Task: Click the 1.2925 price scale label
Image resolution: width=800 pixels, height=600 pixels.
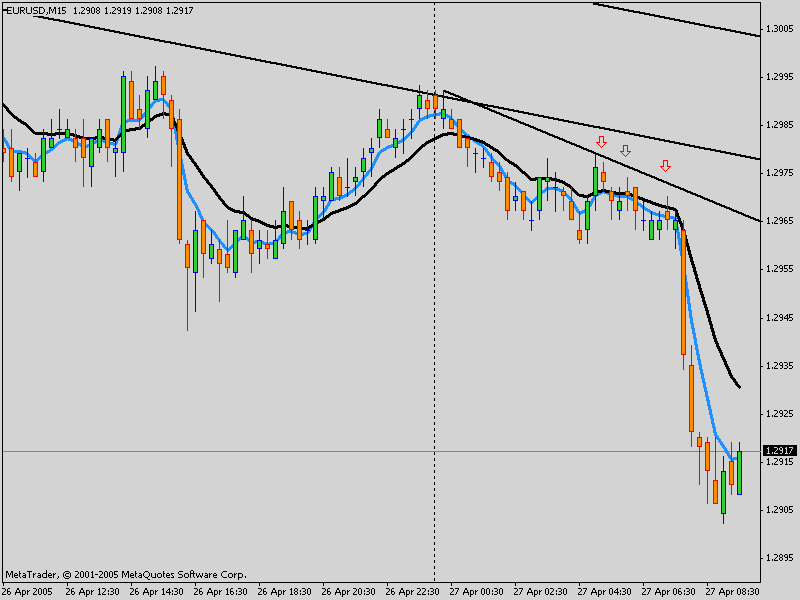Action: 780,414
